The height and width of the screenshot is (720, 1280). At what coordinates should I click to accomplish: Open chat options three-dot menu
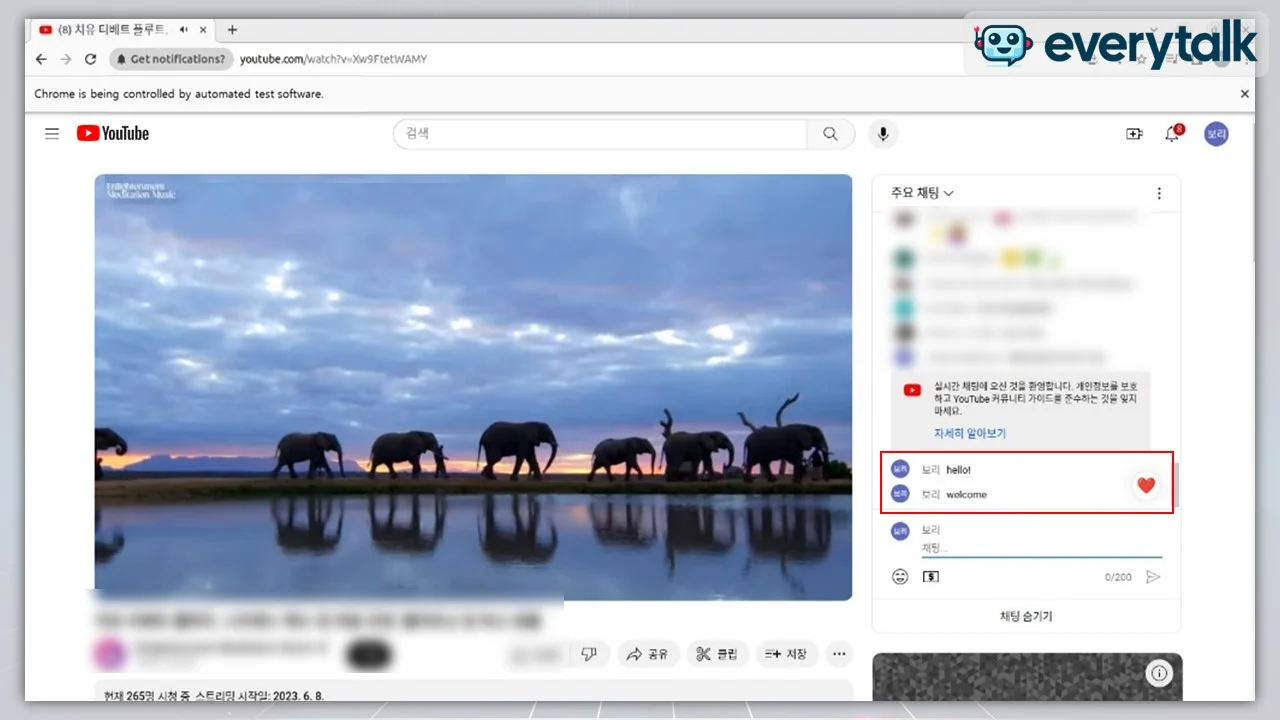pyautogui.click(x=1159, y=193)
